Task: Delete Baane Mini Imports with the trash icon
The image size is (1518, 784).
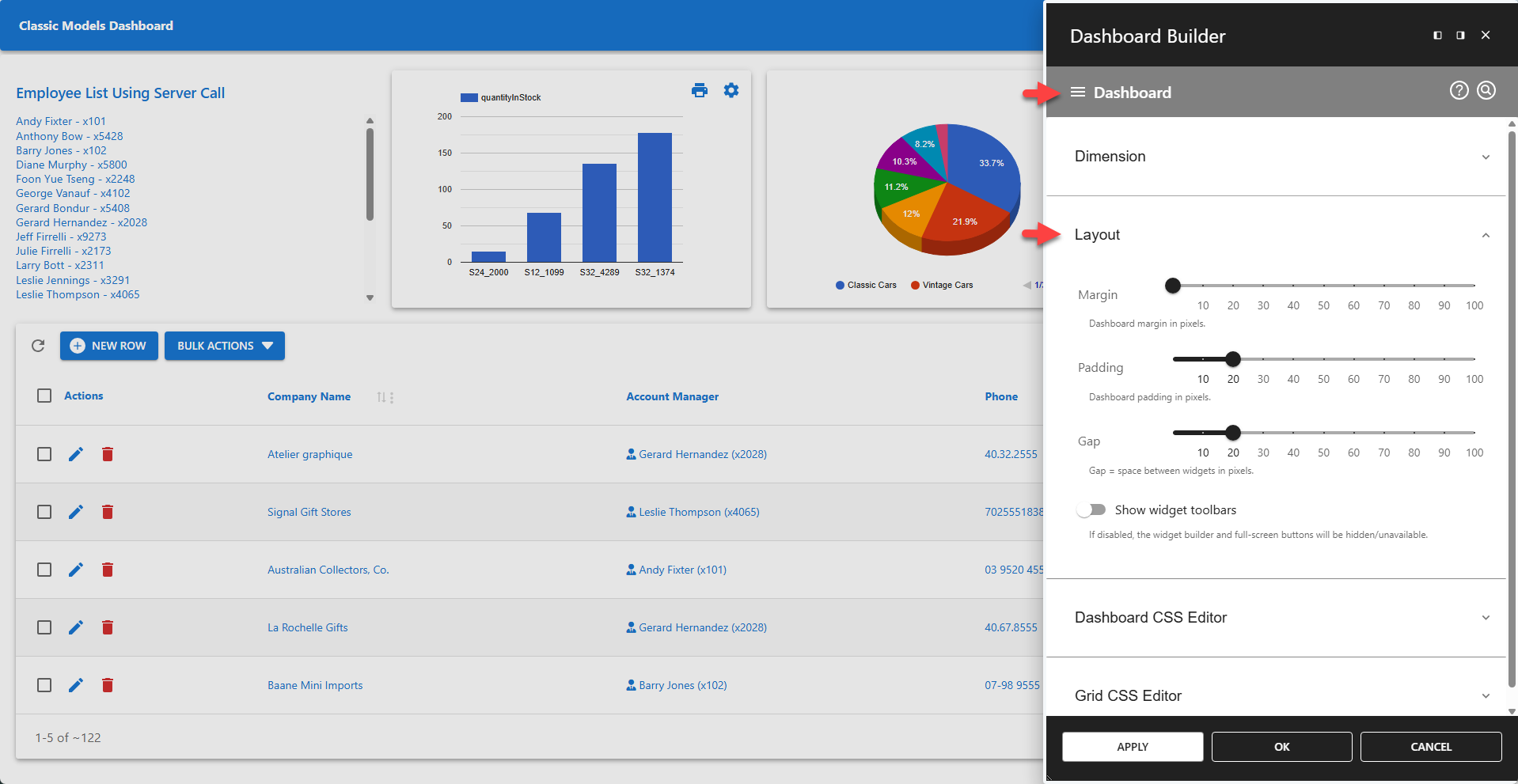Action: (108, 685)
